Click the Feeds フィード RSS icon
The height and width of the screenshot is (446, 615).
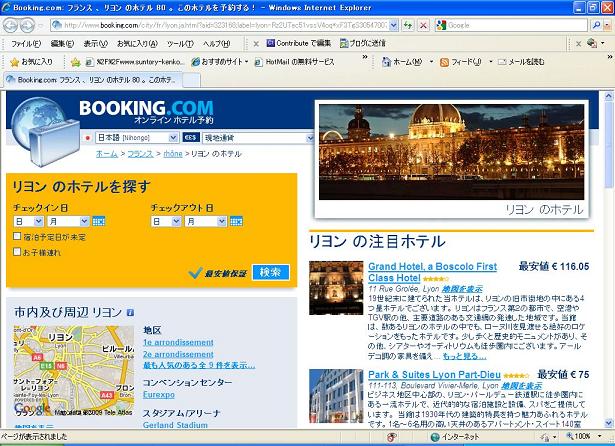461,62
